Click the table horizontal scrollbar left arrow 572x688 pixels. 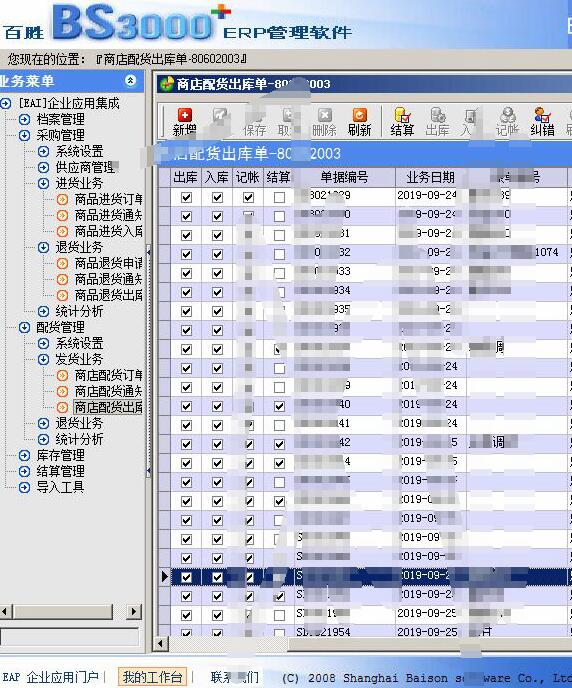pos(161,644)
